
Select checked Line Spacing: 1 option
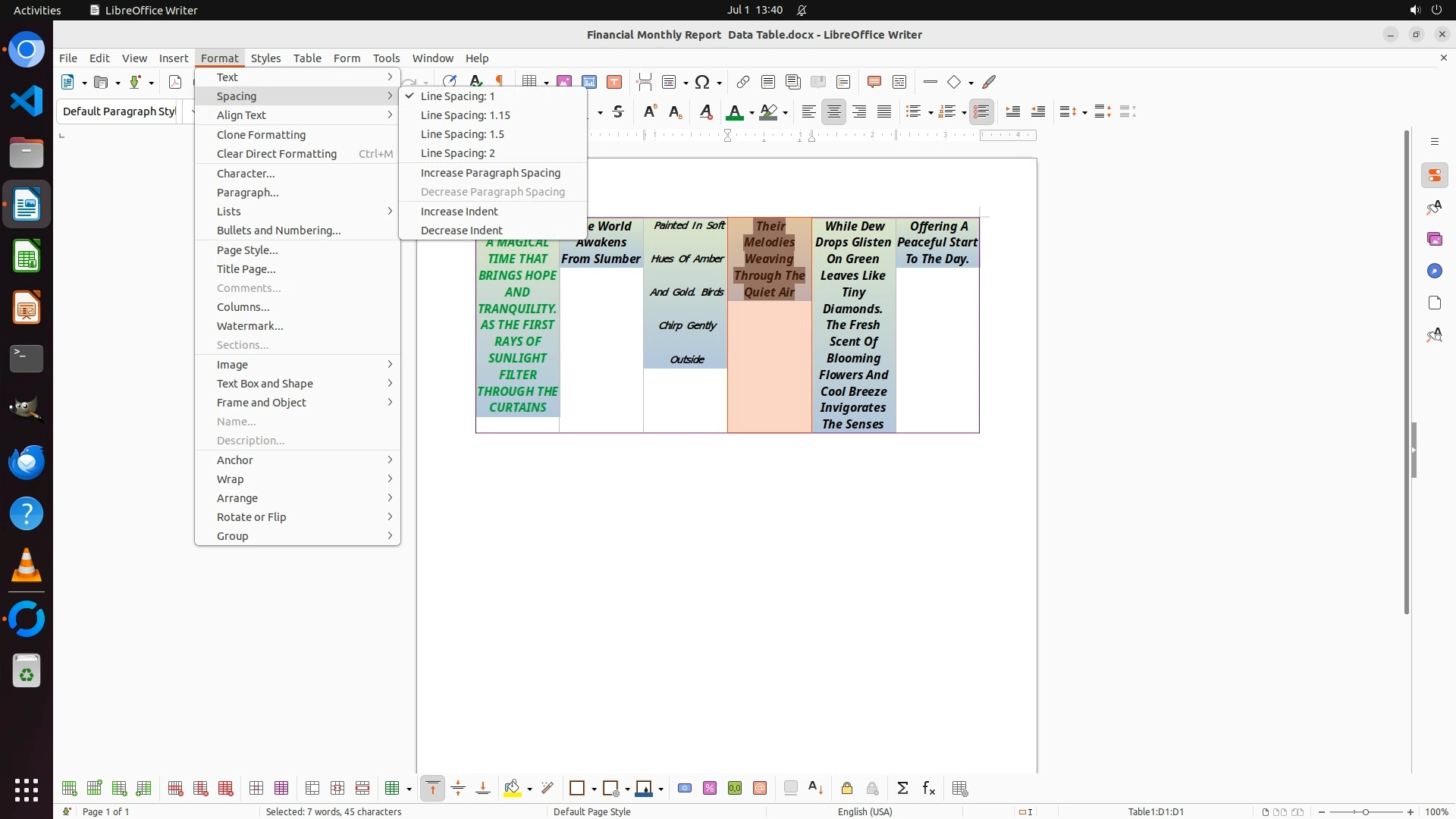pos(457,96)
